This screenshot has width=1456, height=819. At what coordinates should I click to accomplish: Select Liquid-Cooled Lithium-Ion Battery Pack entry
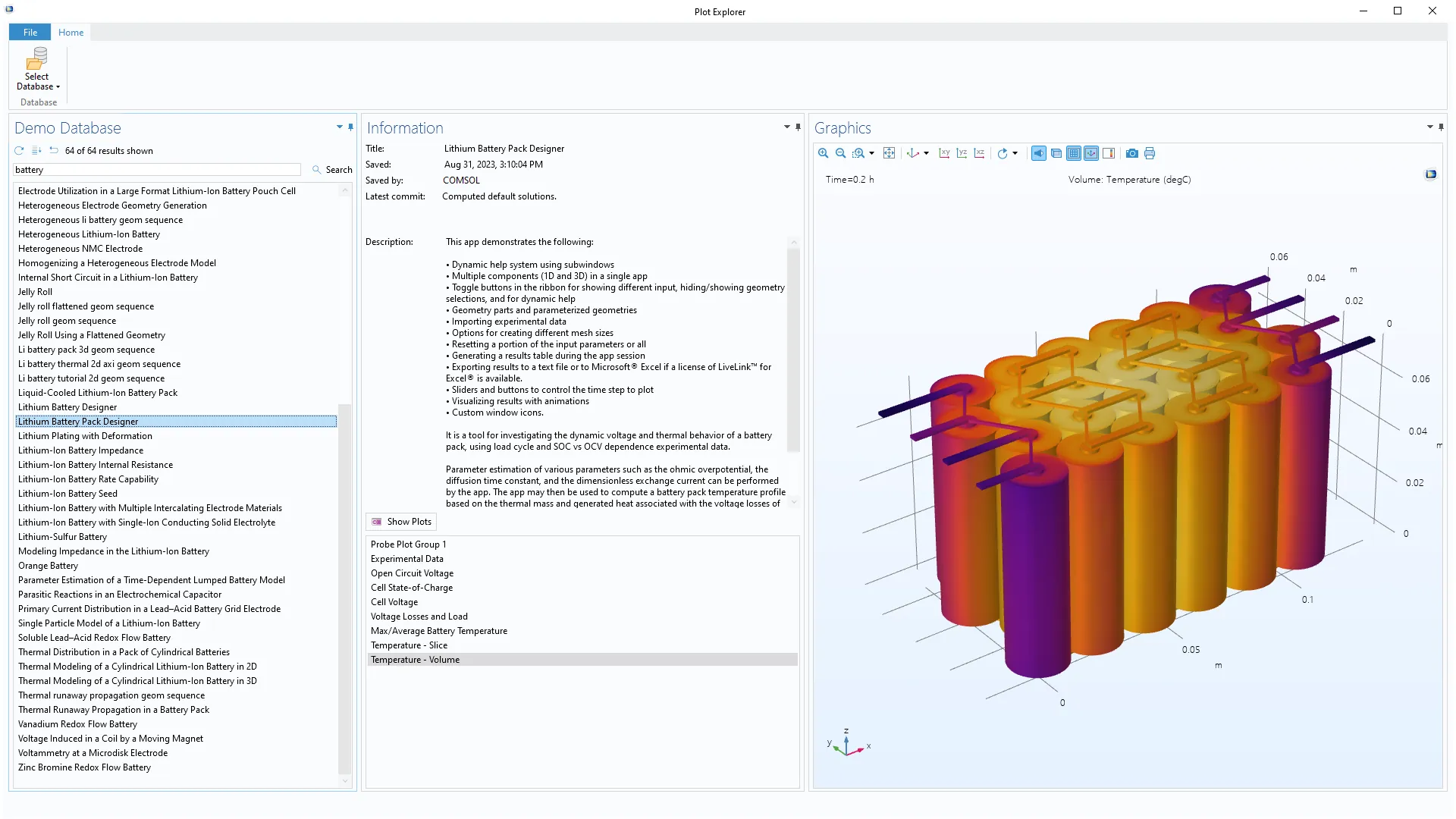tap(98, 393)
